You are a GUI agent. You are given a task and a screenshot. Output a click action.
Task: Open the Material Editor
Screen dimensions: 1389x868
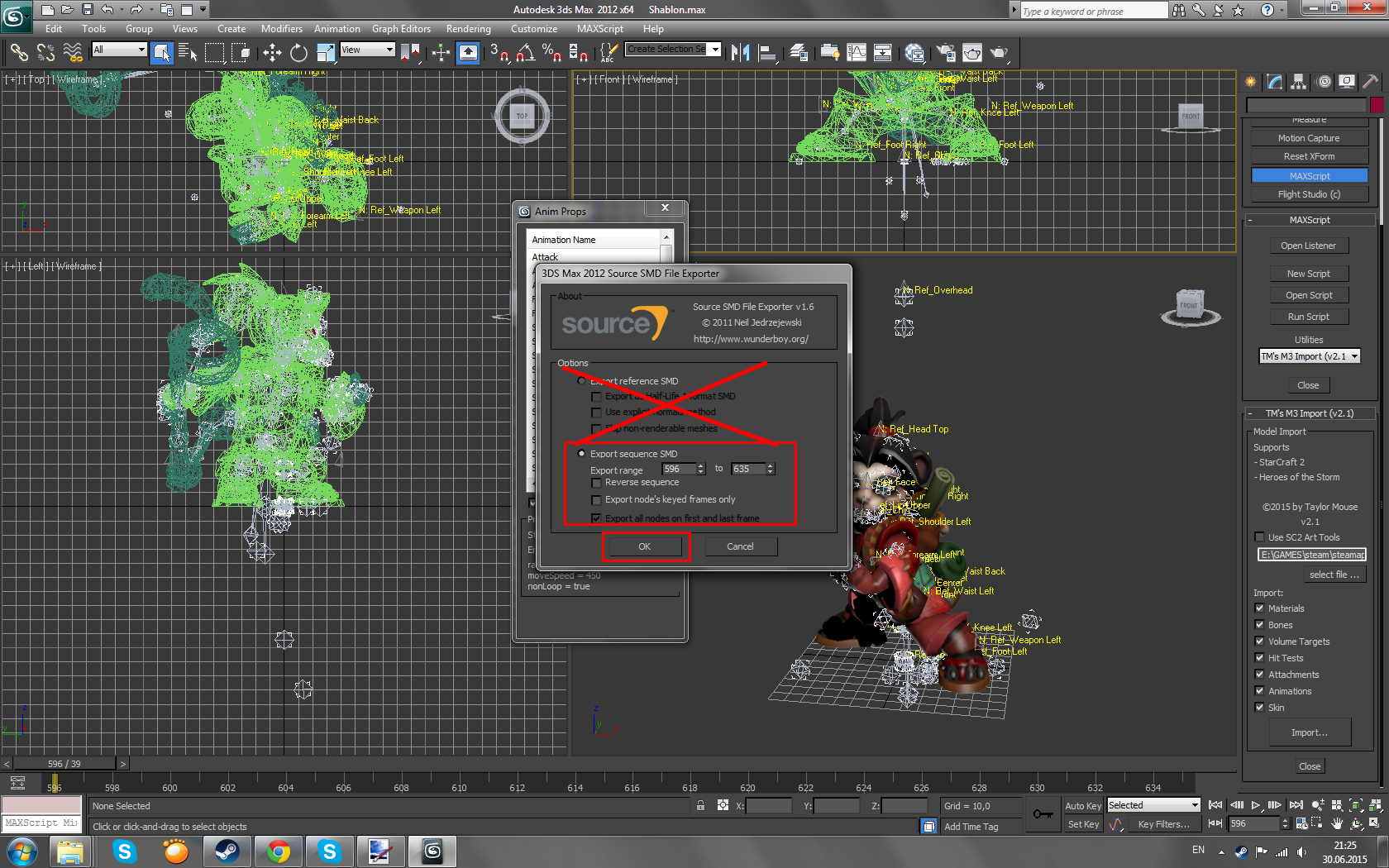click(x=914, y=53)
